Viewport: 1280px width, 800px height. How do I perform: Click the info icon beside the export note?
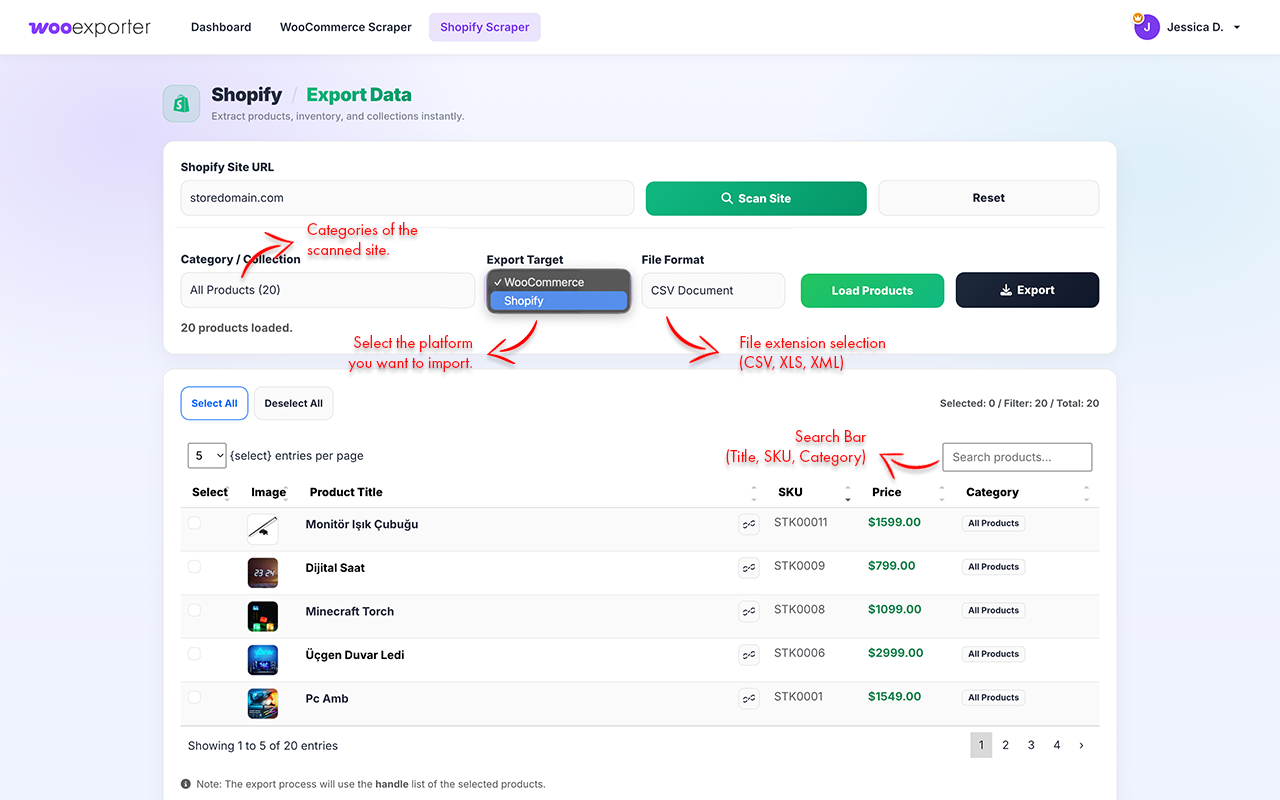[186, 784]
